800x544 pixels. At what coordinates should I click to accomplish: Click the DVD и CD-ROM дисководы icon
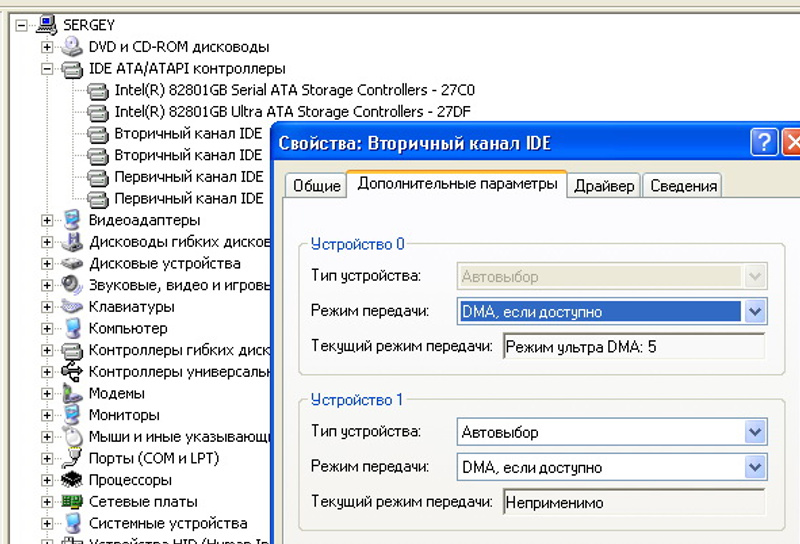[x=72, y=47]
